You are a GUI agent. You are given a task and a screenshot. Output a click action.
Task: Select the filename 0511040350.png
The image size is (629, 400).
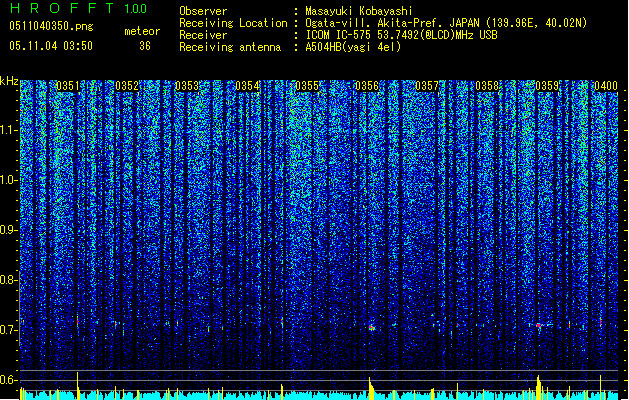[51, 26]
